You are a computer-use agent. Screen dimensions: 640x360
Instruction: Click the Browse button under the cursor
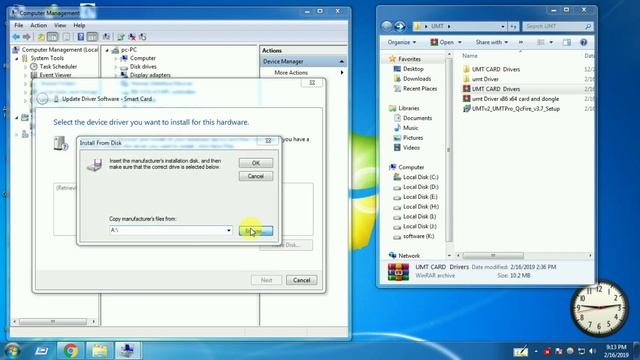[x=256, y=231]
